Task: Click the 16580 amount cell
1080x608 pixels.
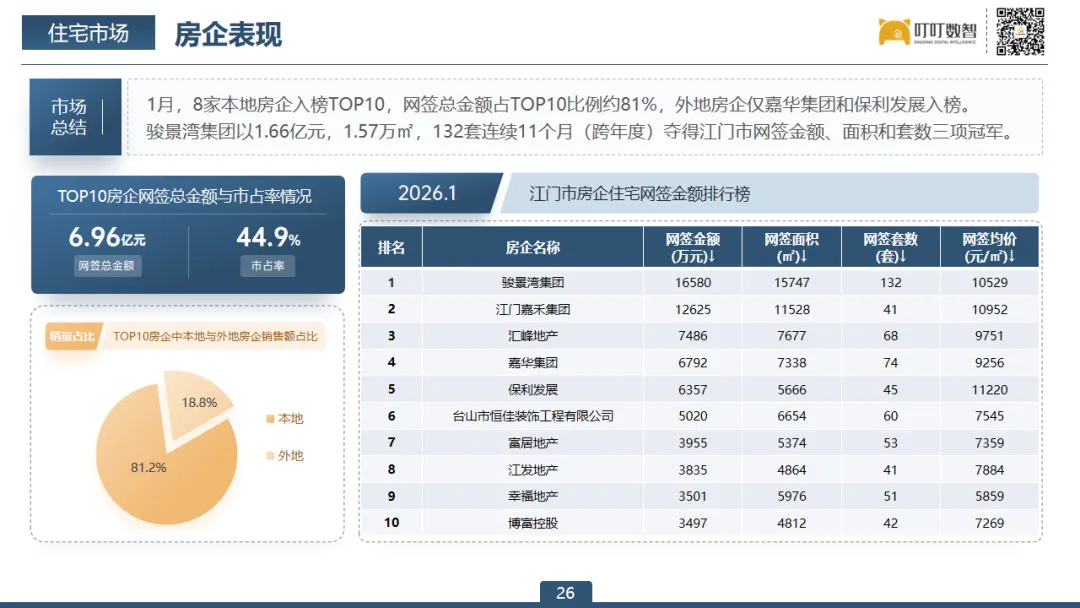Action: click(x=693, y=282)
